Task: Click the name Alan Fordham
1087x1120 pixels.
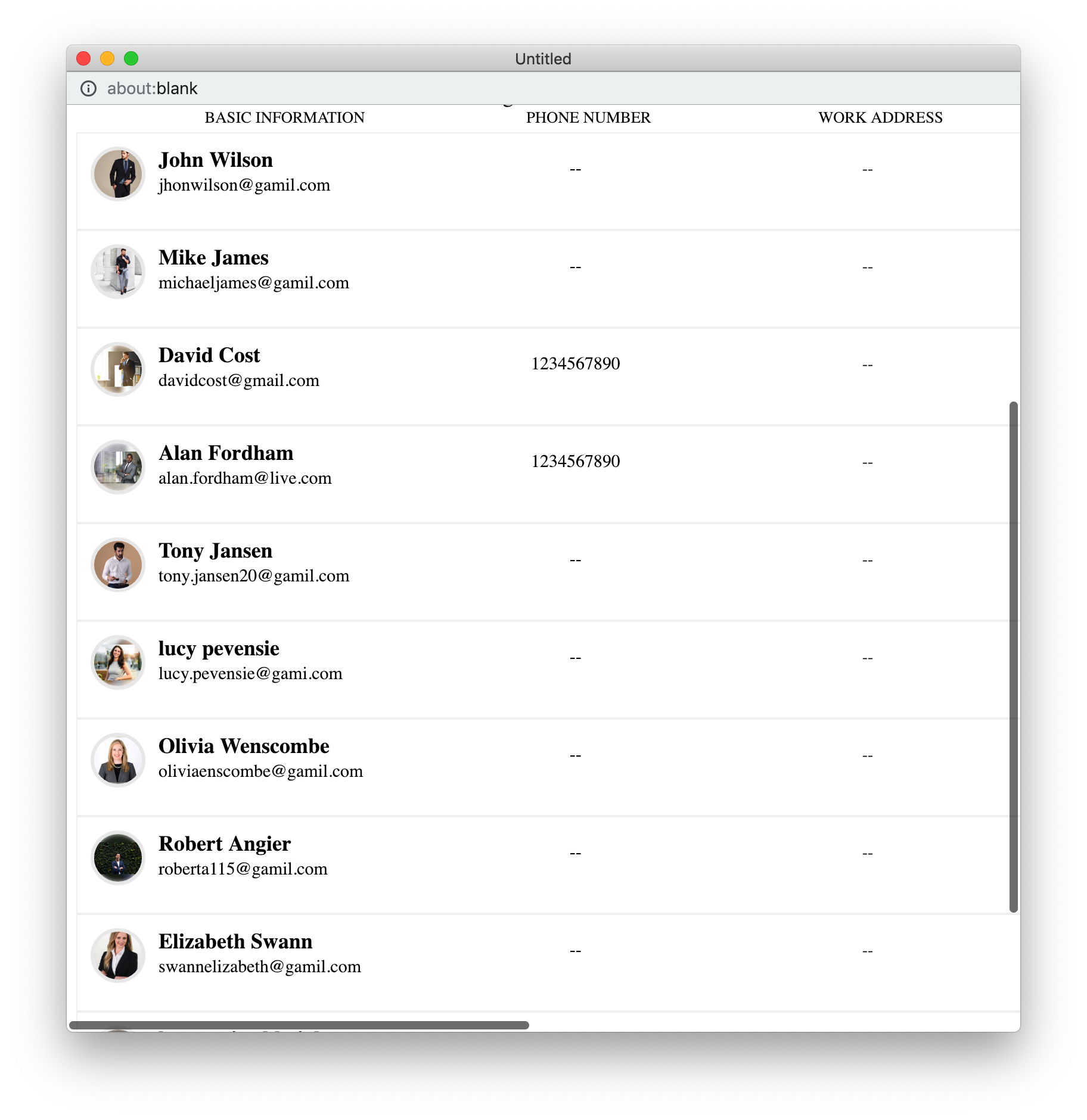Action: [x=226, y=453]
